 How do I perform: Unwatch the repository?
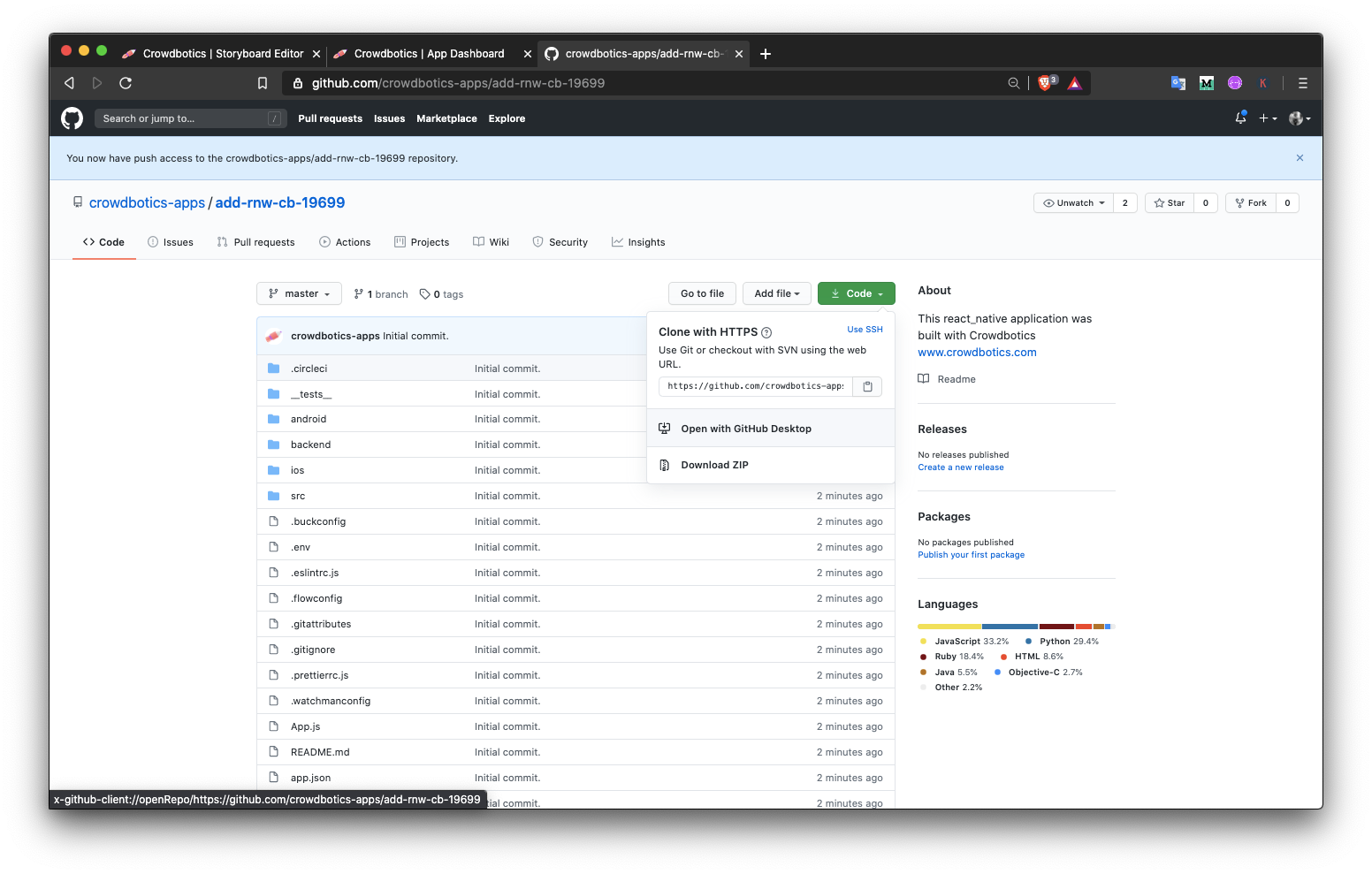coord(1072,202)
